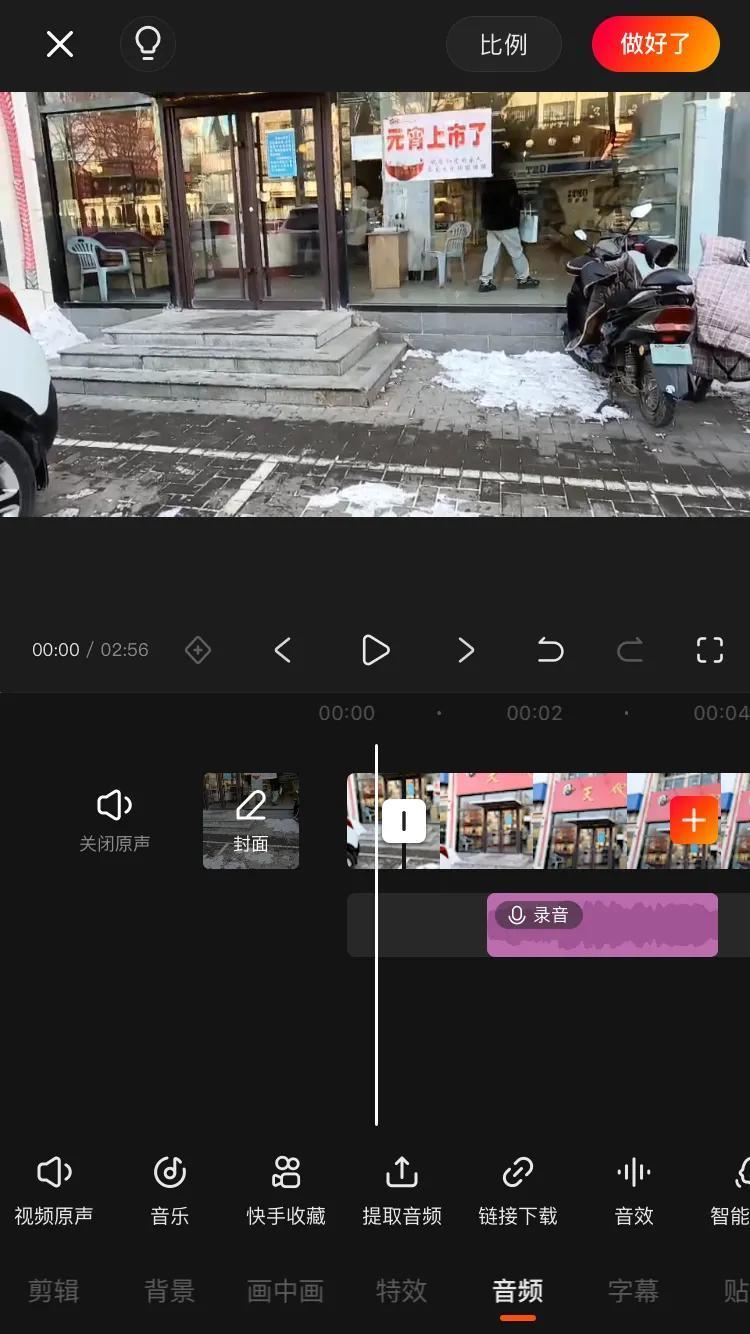Open the 比例 aspect ratio selector

[503, 45]
